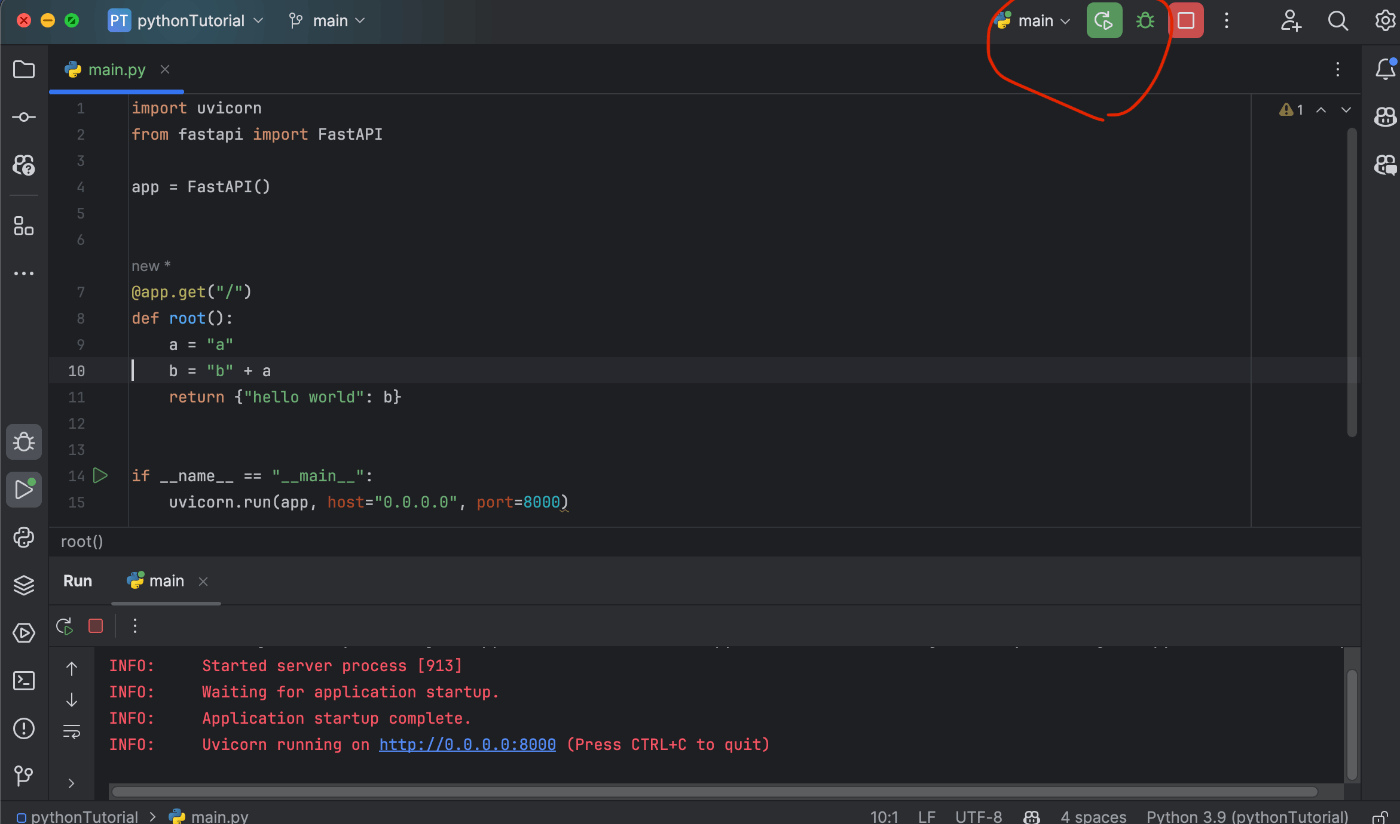Open the Problems tool window
Screen dimensions: 1400x824
tap(24, 728)
